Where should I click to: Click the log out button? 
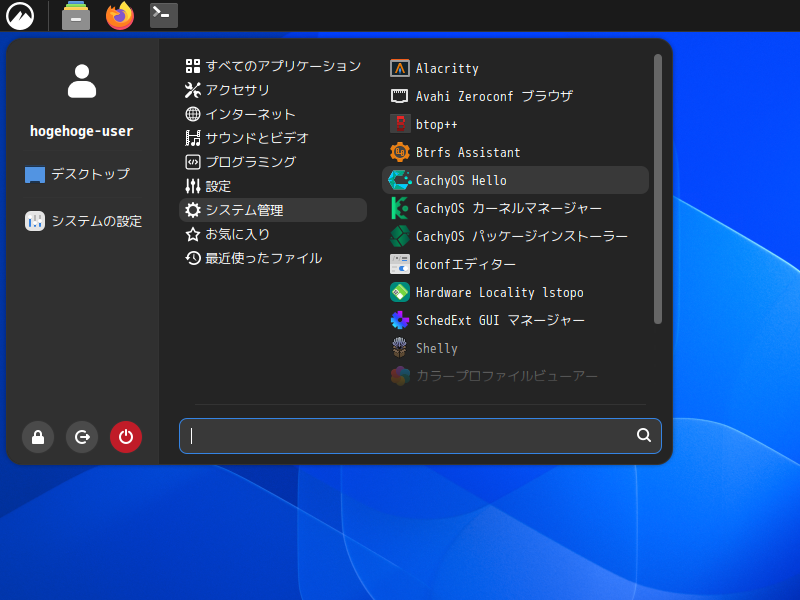[82, 437]
